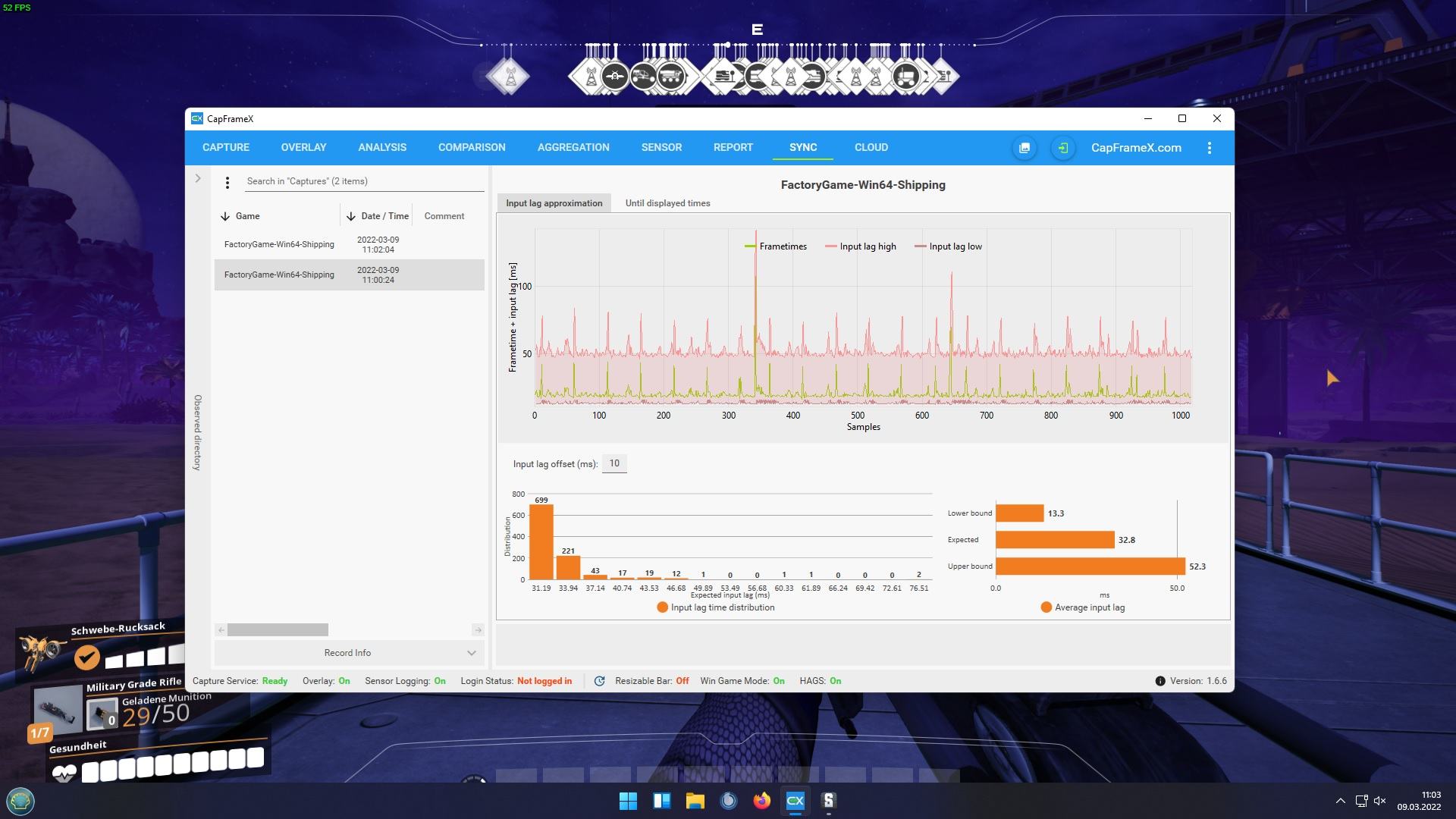Click the Input lag offset value field
This screenshot has height=819, width=1456.
tap(614, 463)
